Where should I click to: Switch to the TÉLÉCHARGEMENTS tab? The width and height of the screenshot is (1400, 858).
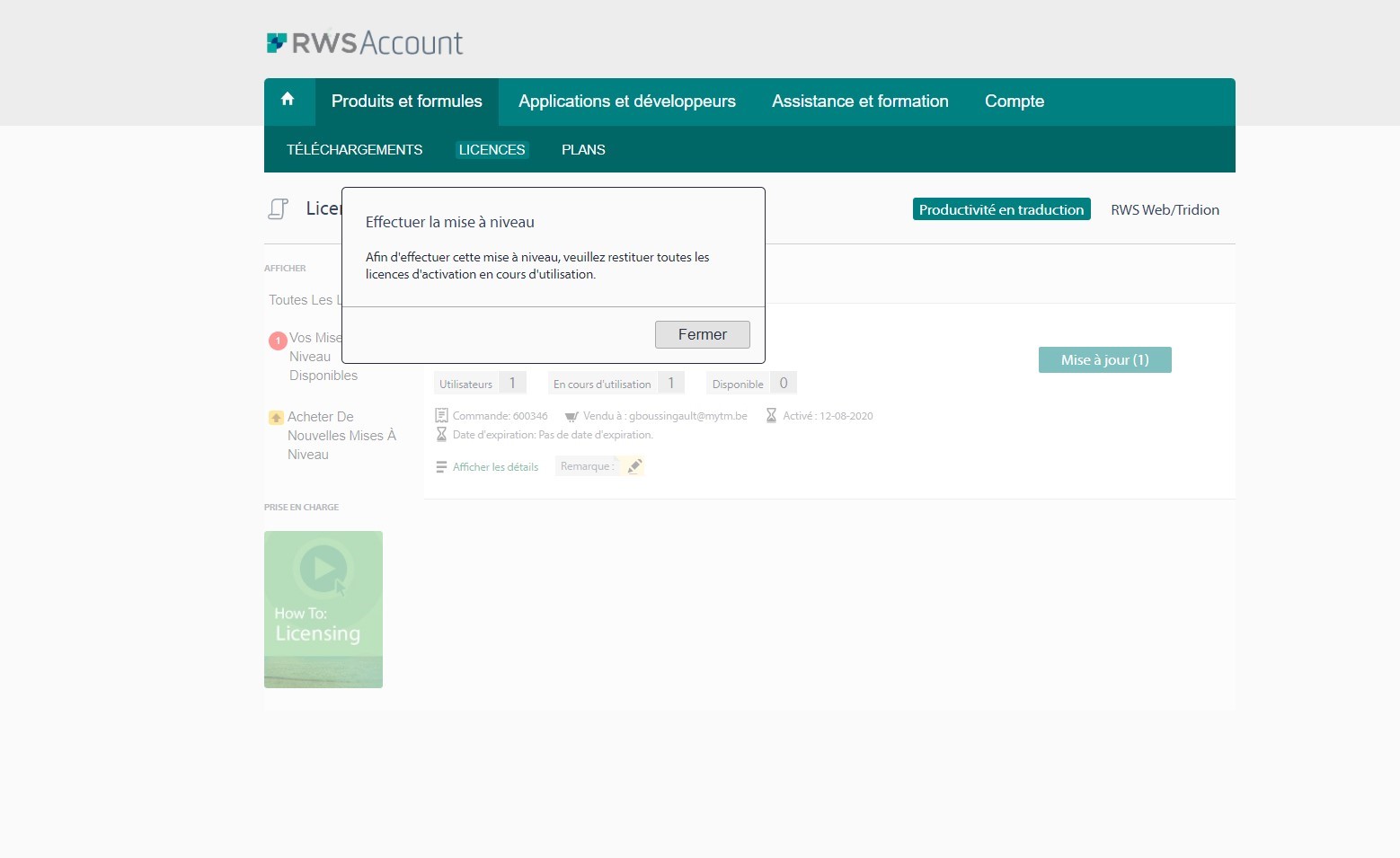354,149
